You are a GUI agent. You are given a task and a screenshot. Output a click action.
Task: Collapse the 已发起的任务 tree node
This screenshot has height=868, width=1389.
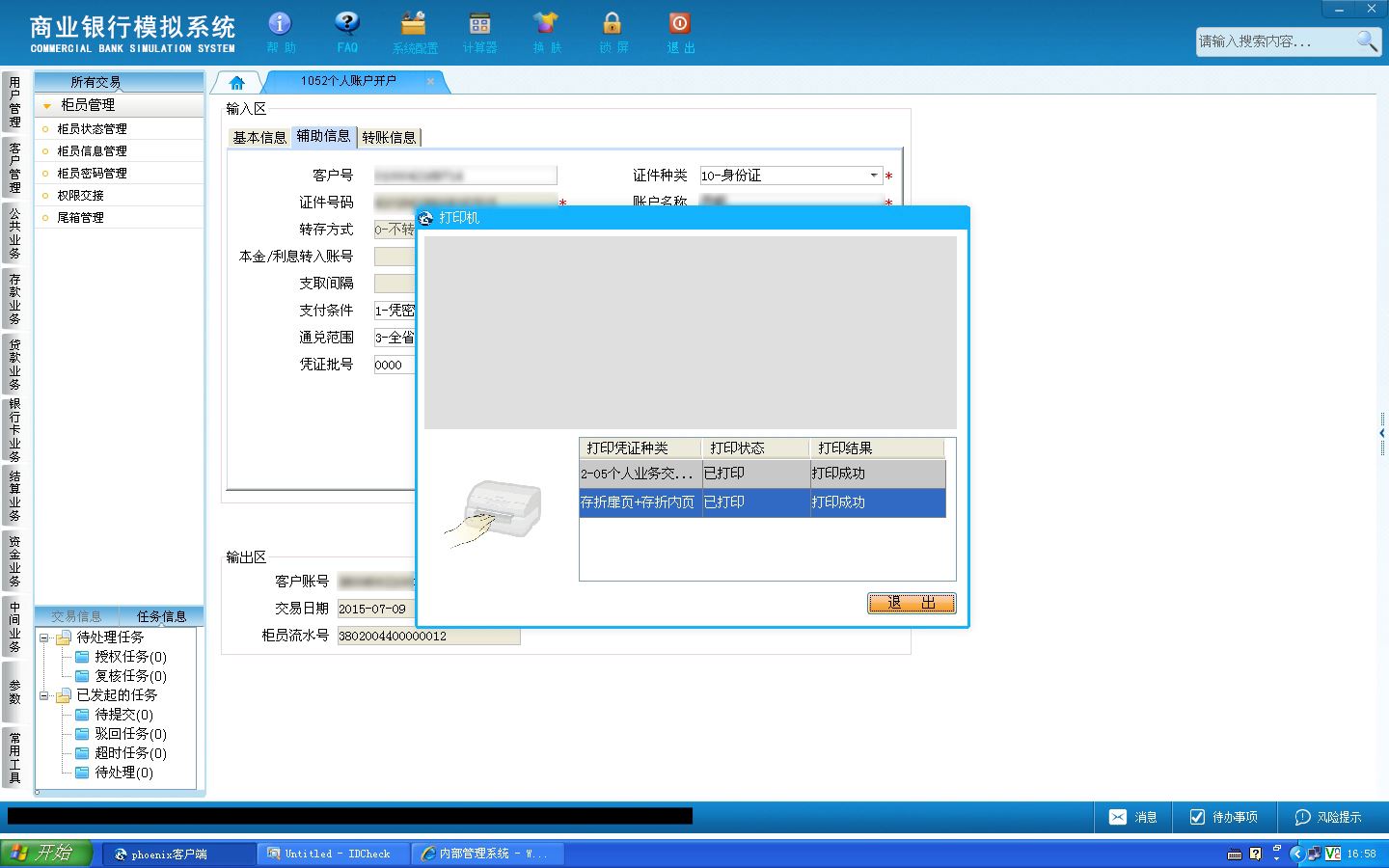43,695
